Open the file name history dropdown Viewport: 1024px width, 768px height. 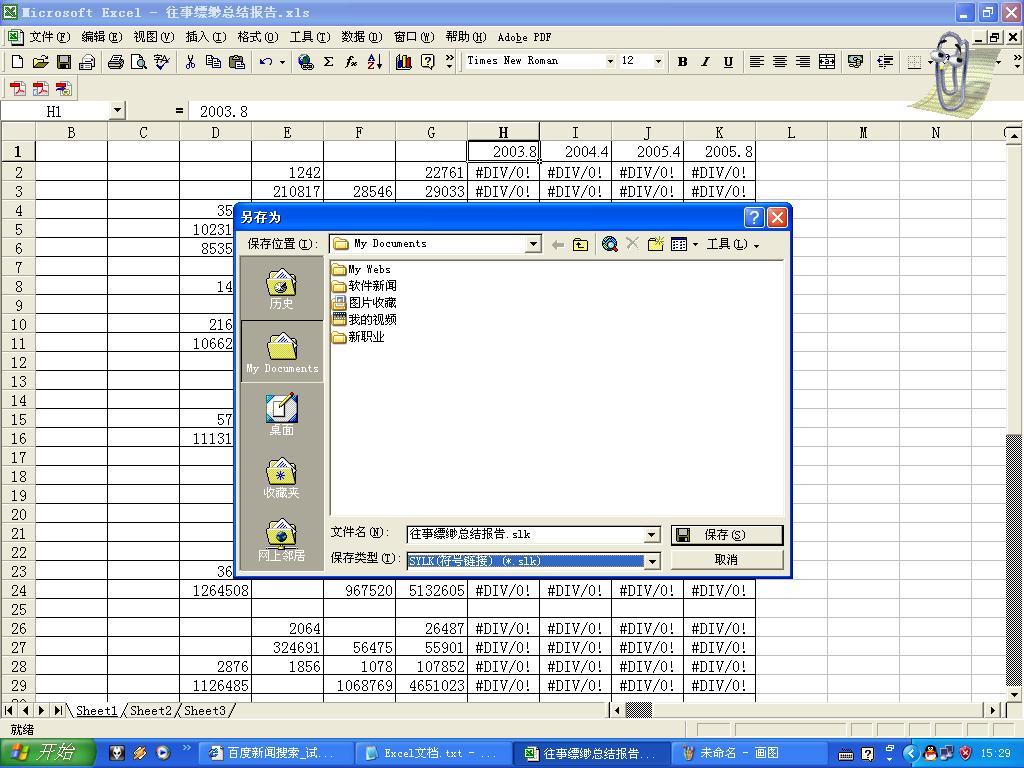[x=651, y=535]
